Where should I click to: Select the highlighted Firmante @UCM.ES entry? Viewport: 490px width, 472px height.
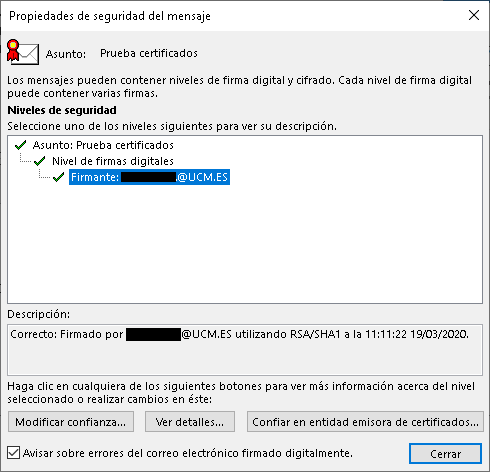click(x=149, y=177)
